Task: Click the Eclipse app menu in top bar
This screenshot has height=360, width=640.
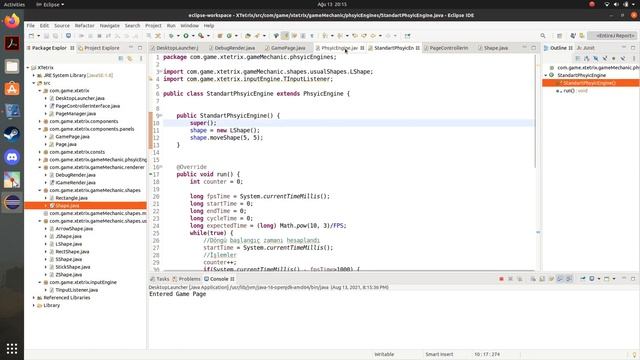Action: point(50,4)
